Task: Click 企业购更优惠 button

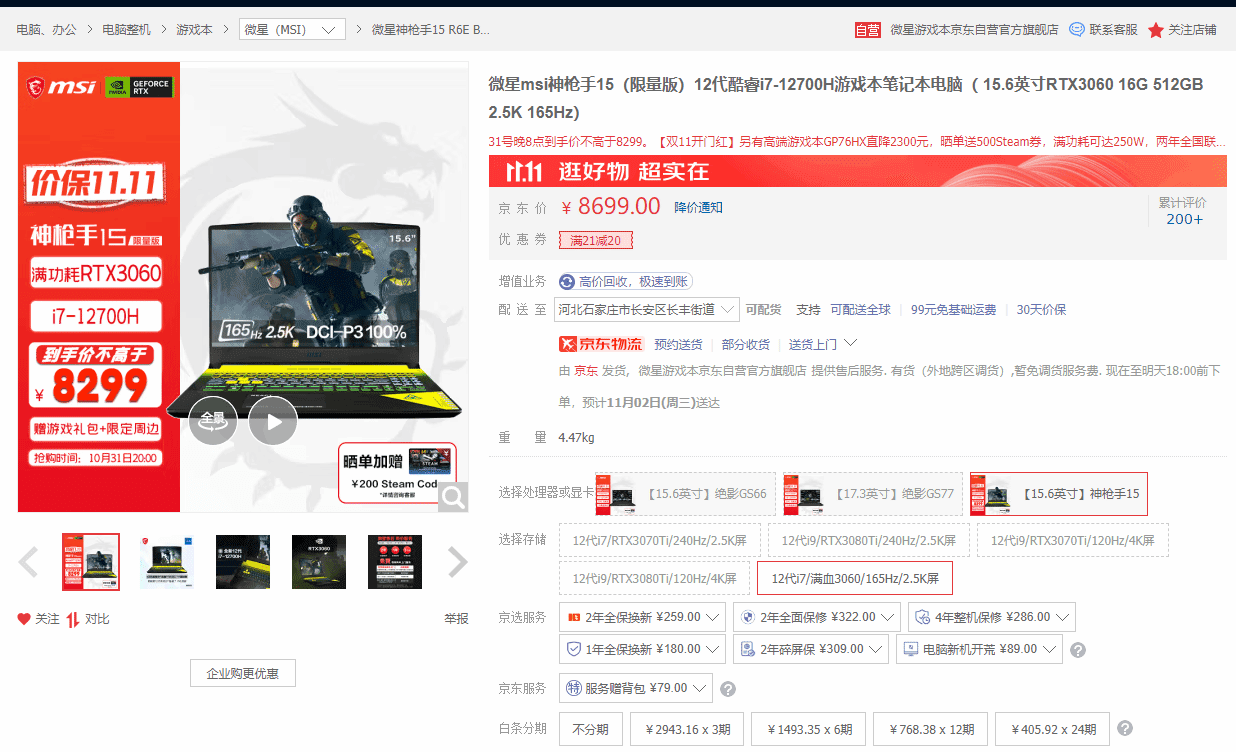Action: 243,674
